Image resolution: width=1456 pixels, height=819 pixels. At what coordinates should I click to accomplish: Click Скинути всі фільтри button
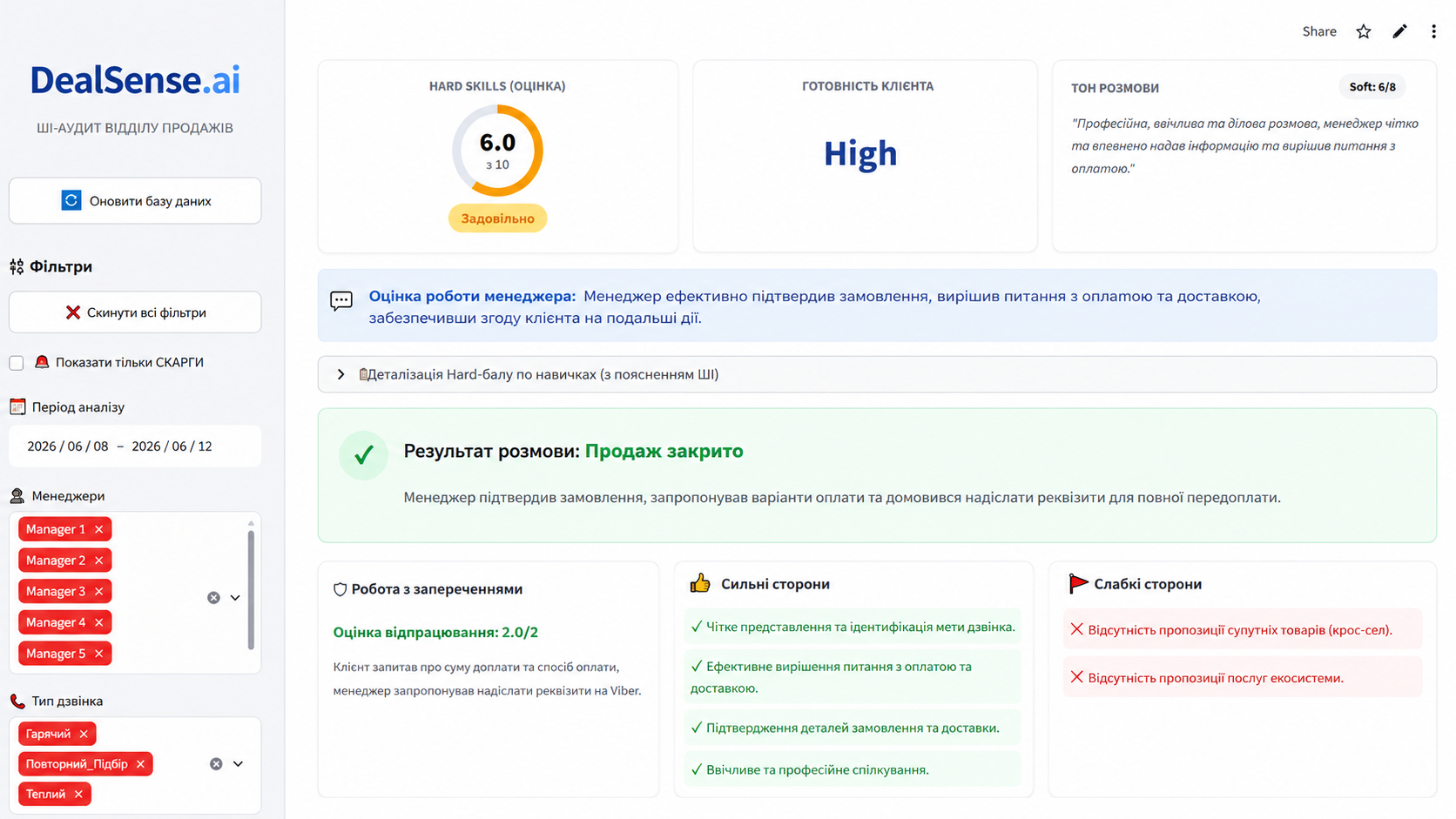135,312
